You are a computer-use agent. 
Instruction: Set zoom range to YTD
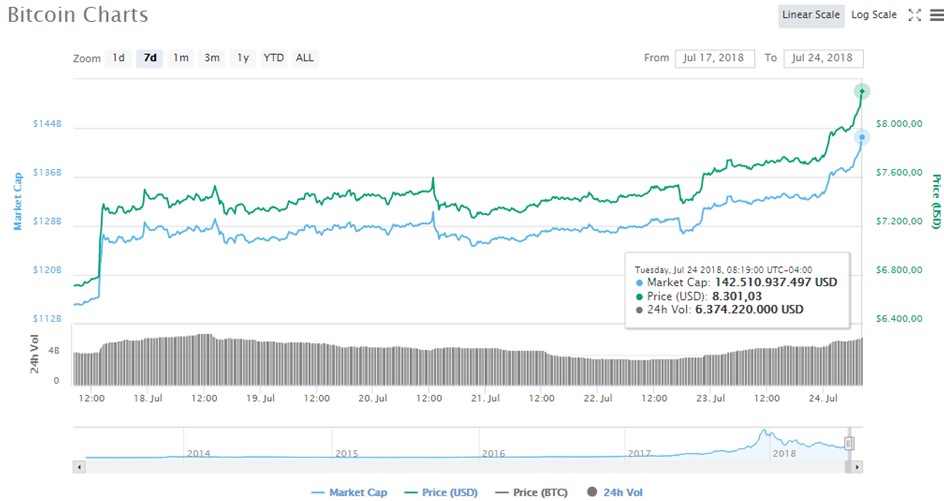coord(273,58)
